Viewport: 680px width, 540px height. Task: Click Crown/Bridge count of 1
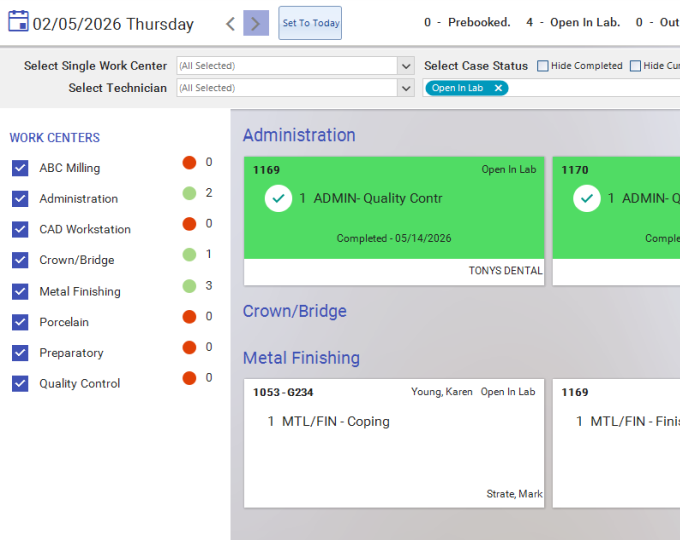point(209,254)
